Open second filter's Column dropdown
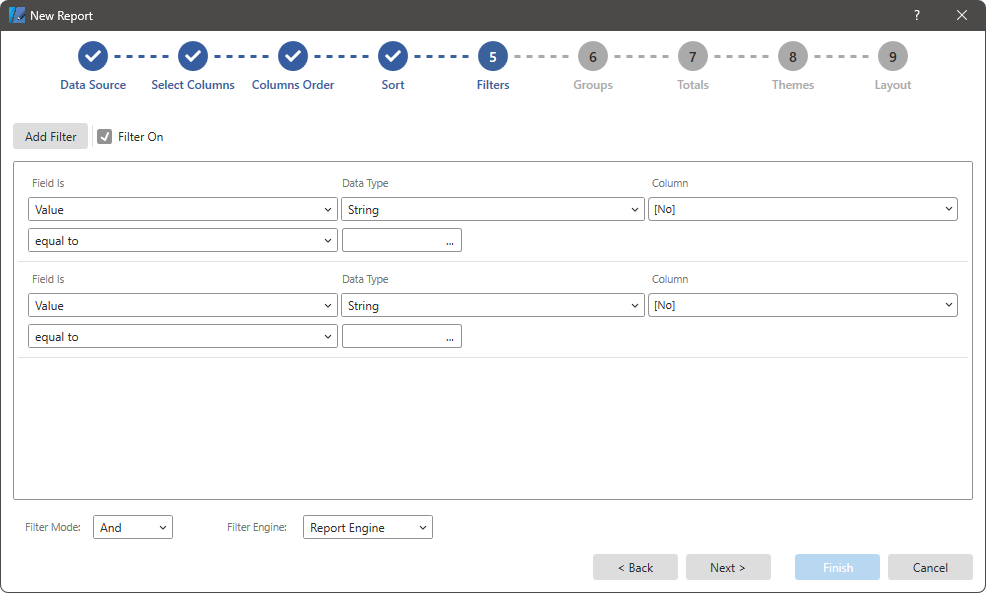 803,306
